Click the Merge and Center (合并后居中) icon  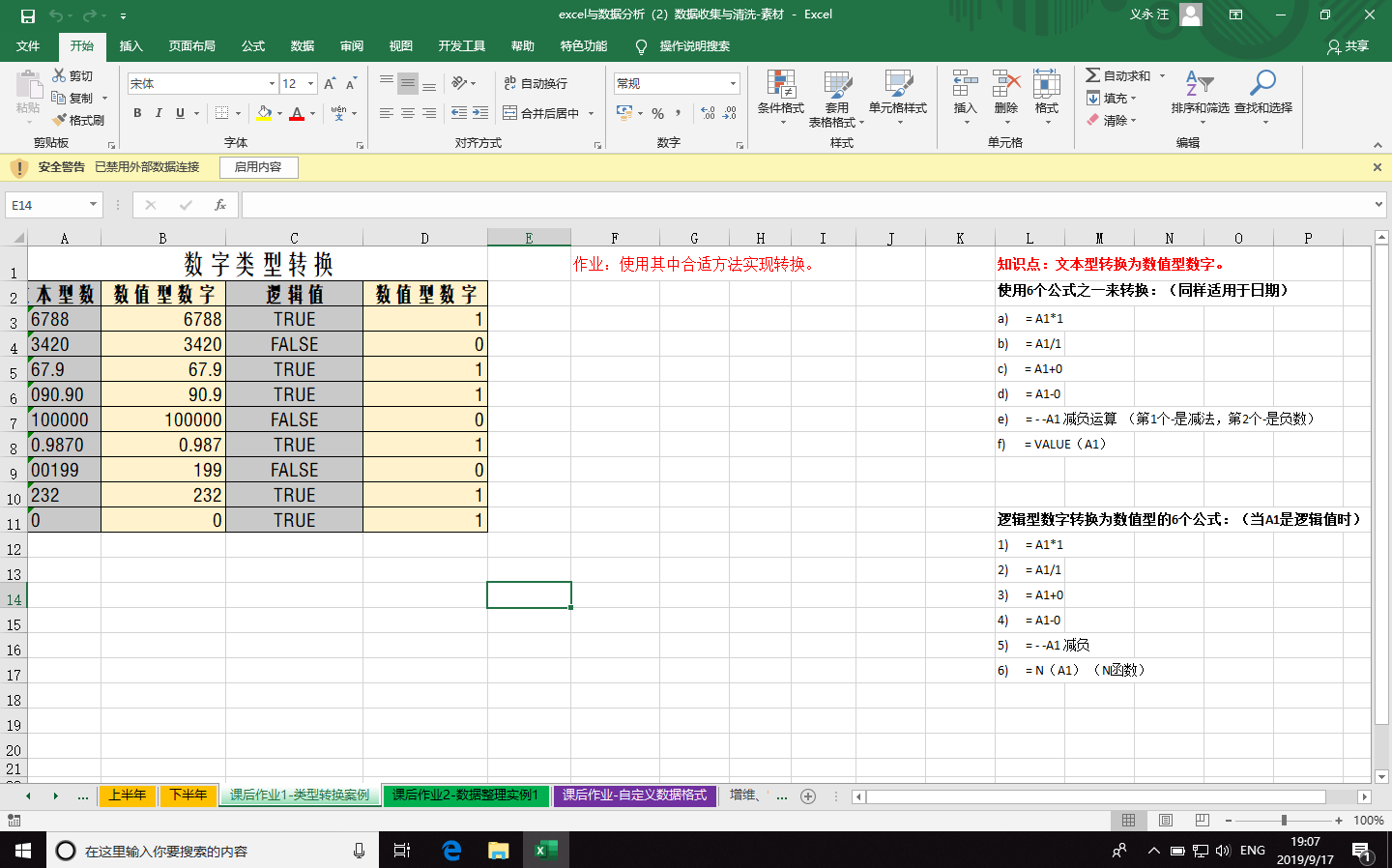click(510, 113)
